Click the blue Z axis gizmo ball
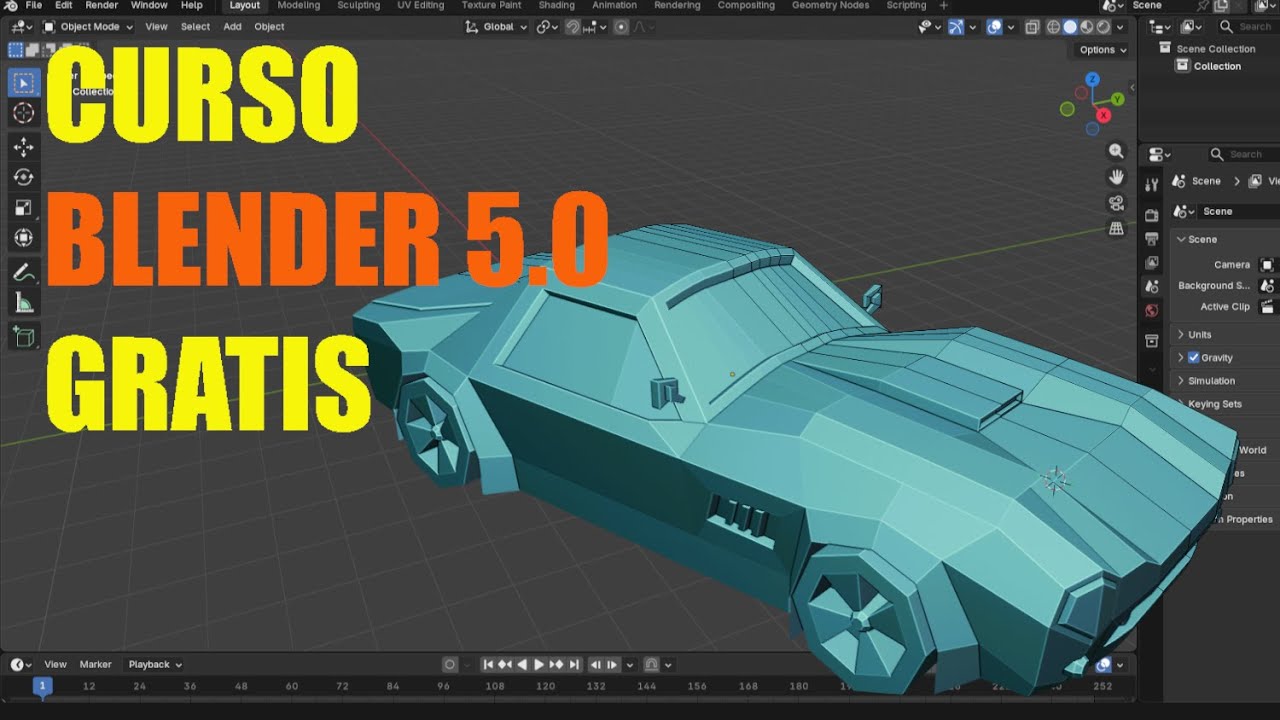 (x=1093, y=79)
